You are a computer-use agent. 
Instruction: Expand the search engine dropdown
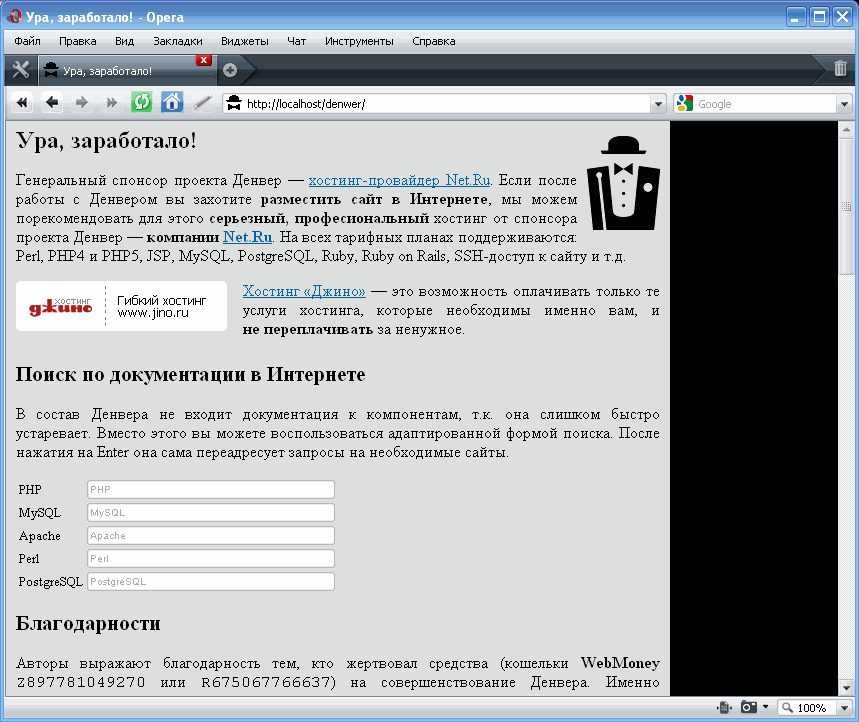click(844, 104)
